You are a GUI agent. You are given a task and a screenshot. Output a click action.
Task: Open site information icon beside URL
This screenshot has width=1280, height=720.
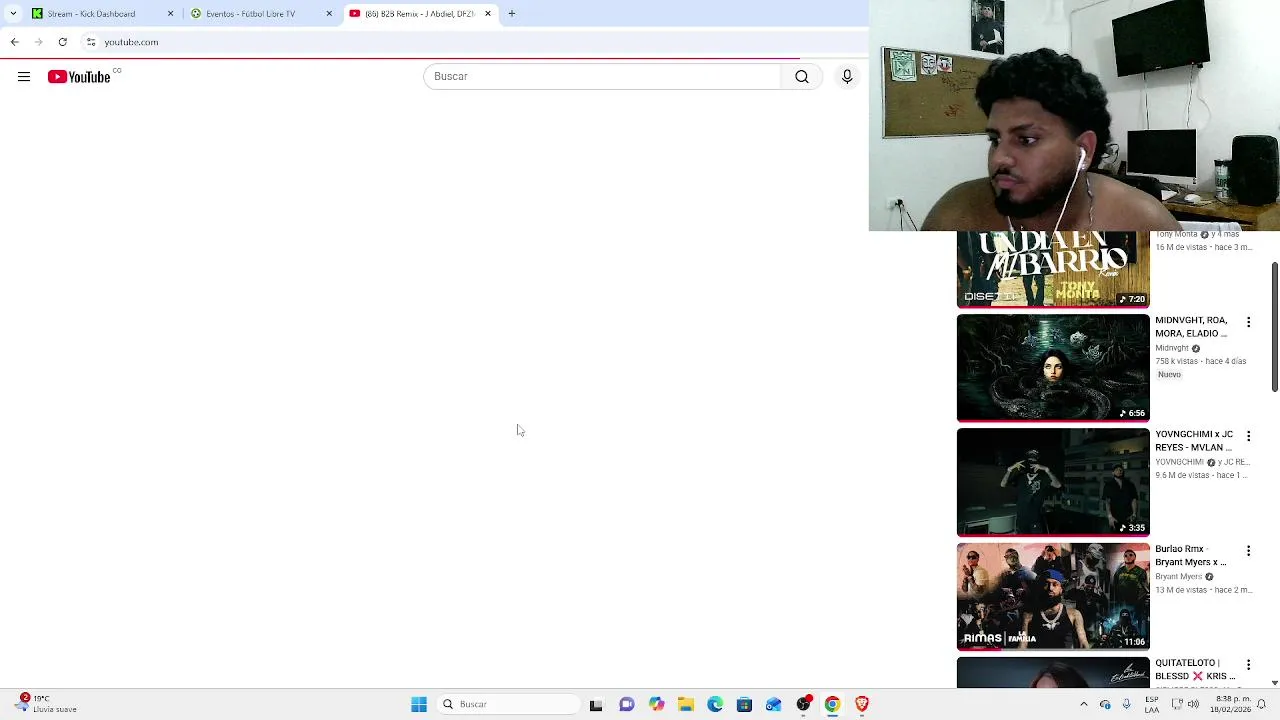coord(91,42)
